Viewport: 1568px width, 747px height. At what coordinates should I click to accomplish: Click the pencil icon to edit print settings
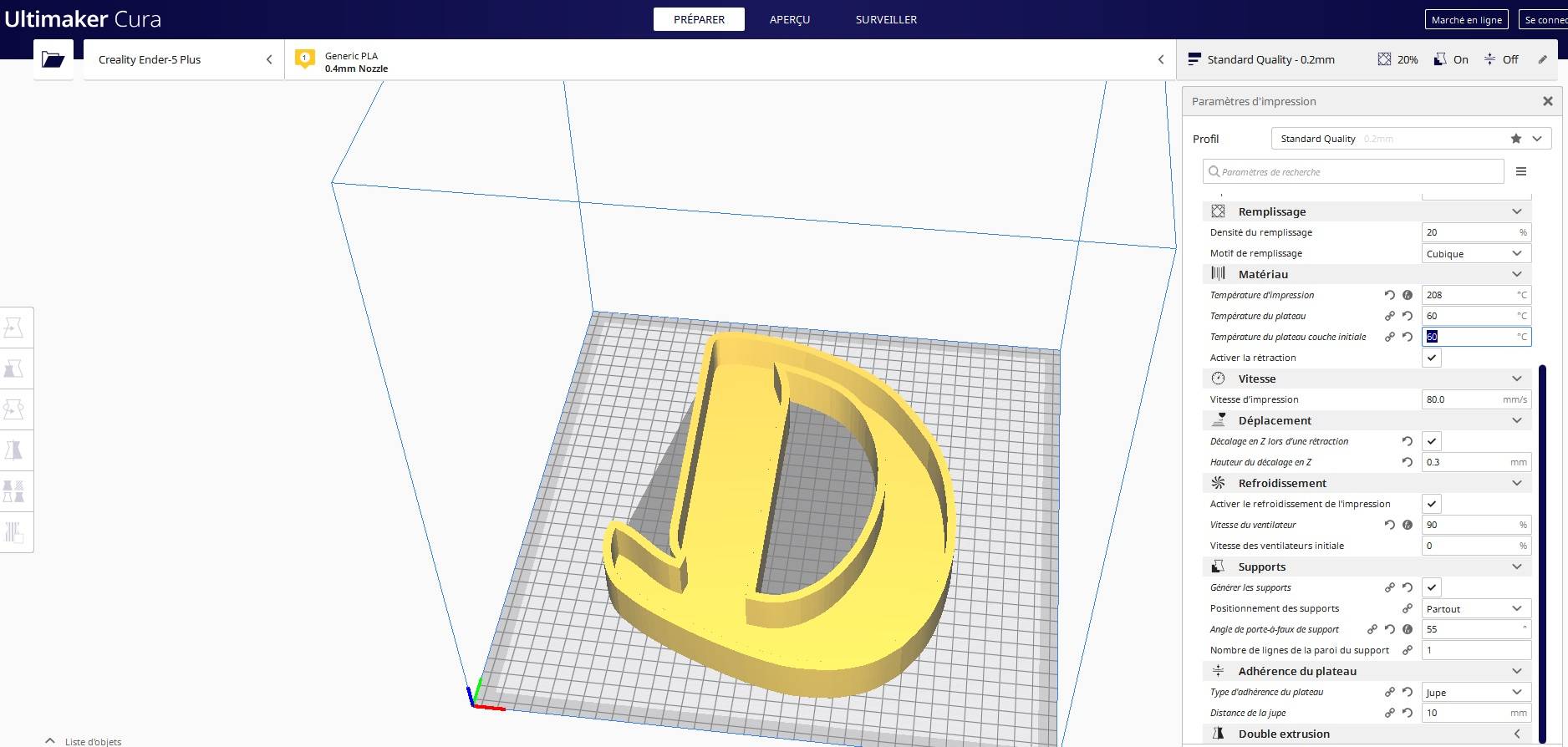pyautogui.click(x=1543, y=59)
